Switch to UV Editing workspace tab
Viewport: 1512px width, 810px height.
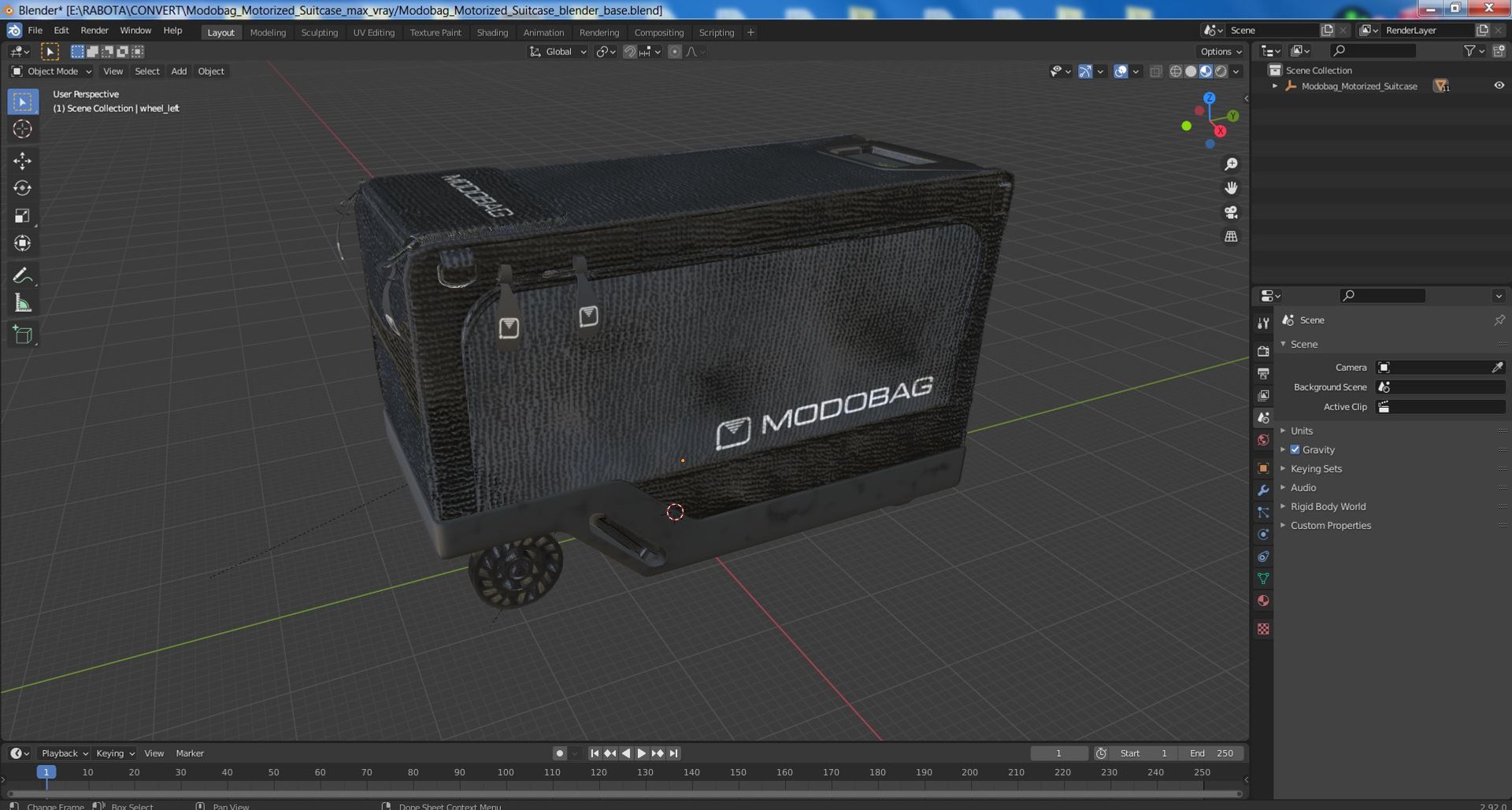coord(373,32)
